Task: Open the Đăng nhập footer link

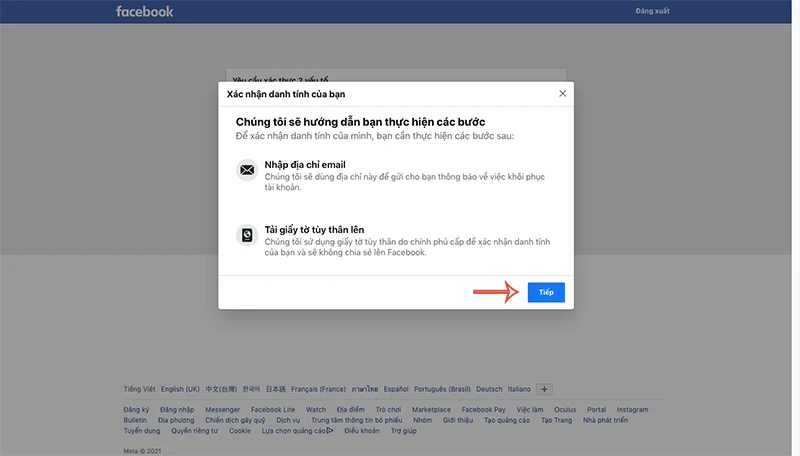Action: pos(177,410)
